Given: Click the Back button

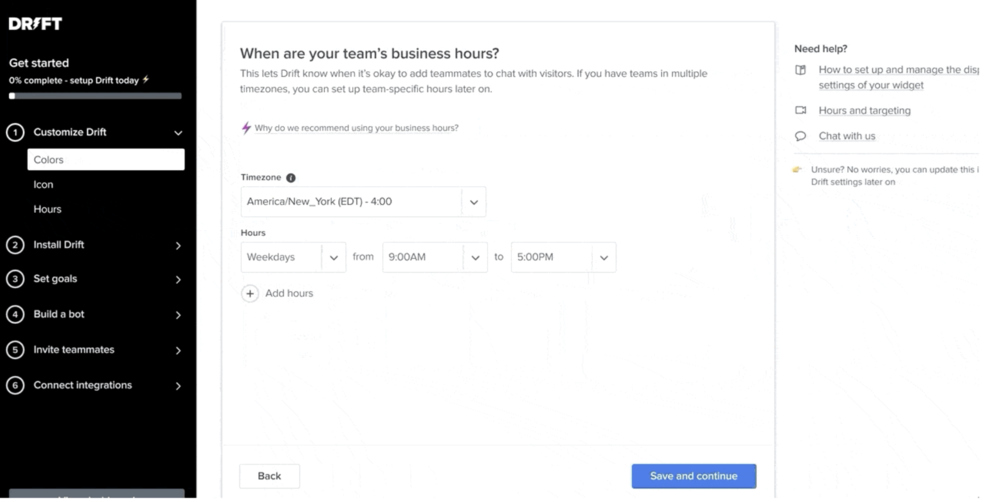Looking at the screenshot, I should [269, 476].
